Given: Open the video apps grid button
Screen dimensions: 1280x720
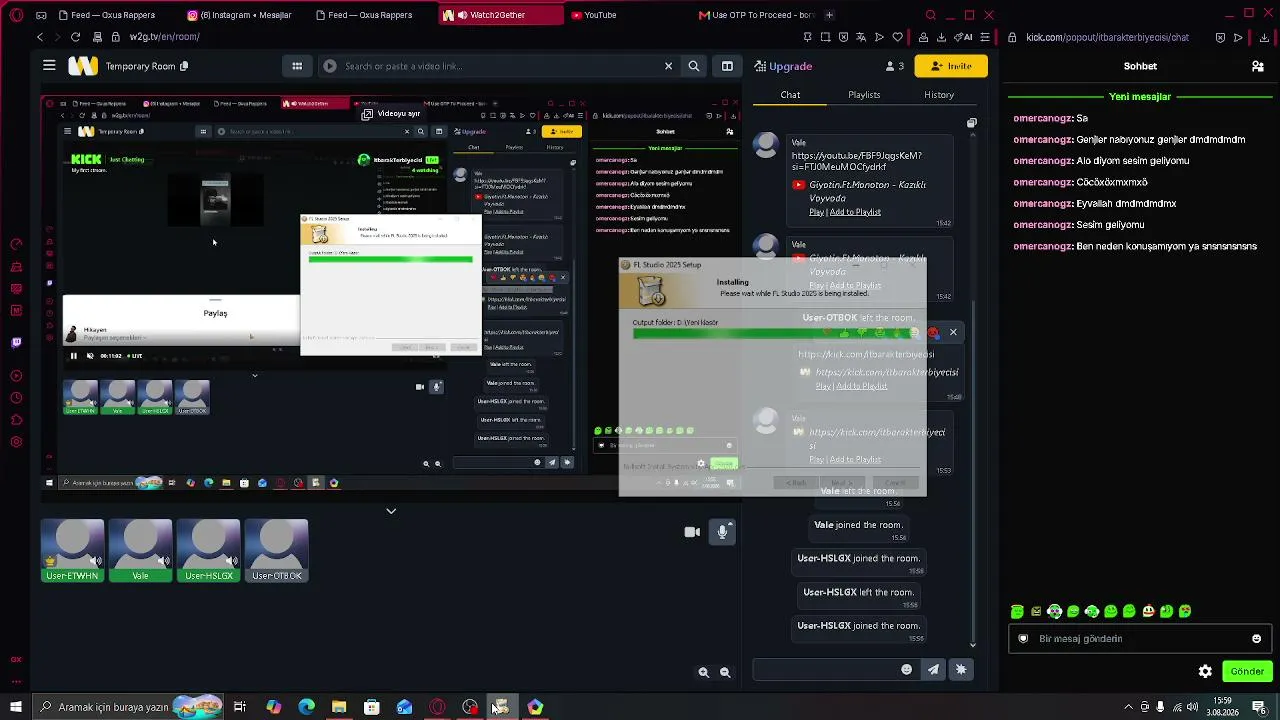Looking at the screenshot, I should tap(297, 66).
